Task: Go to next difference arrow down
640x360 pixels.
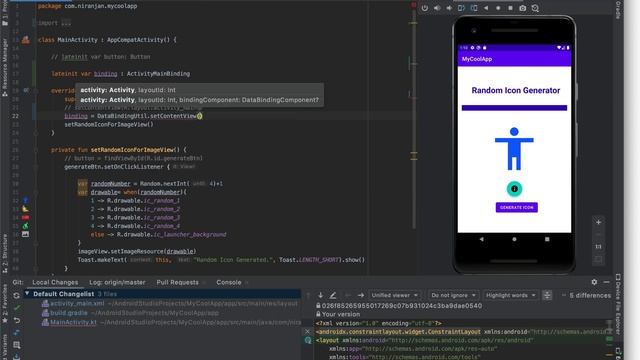Action: [320, 295]
